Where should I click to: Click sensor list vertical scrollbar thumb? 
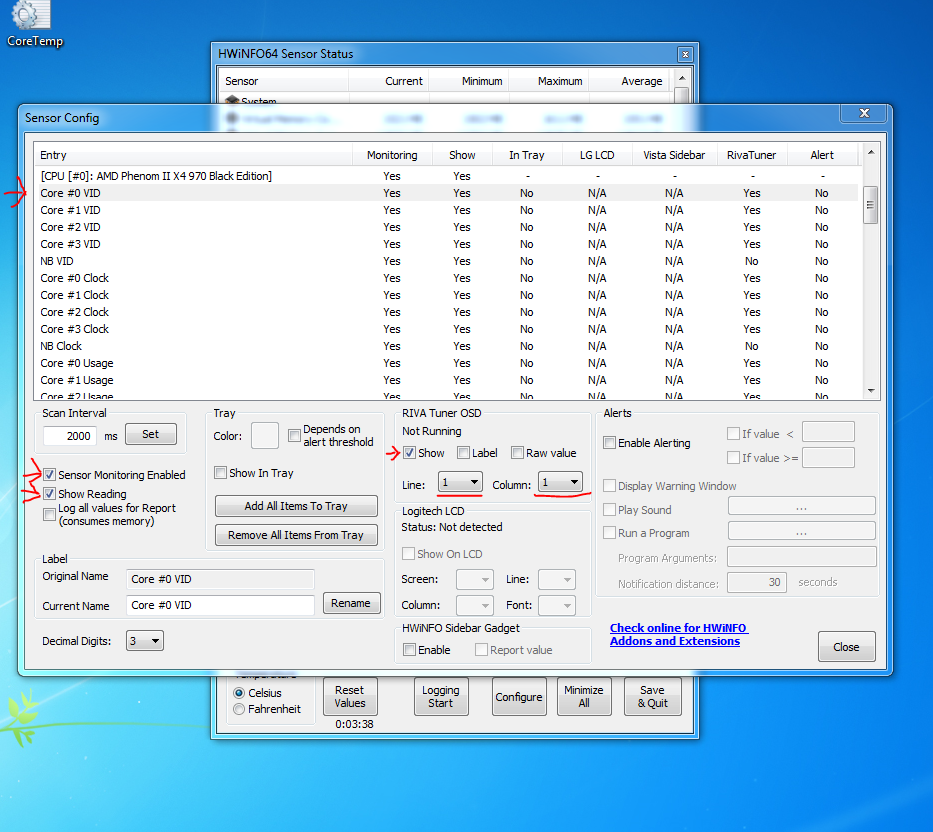pyautogui.click(x=871, y=205)
